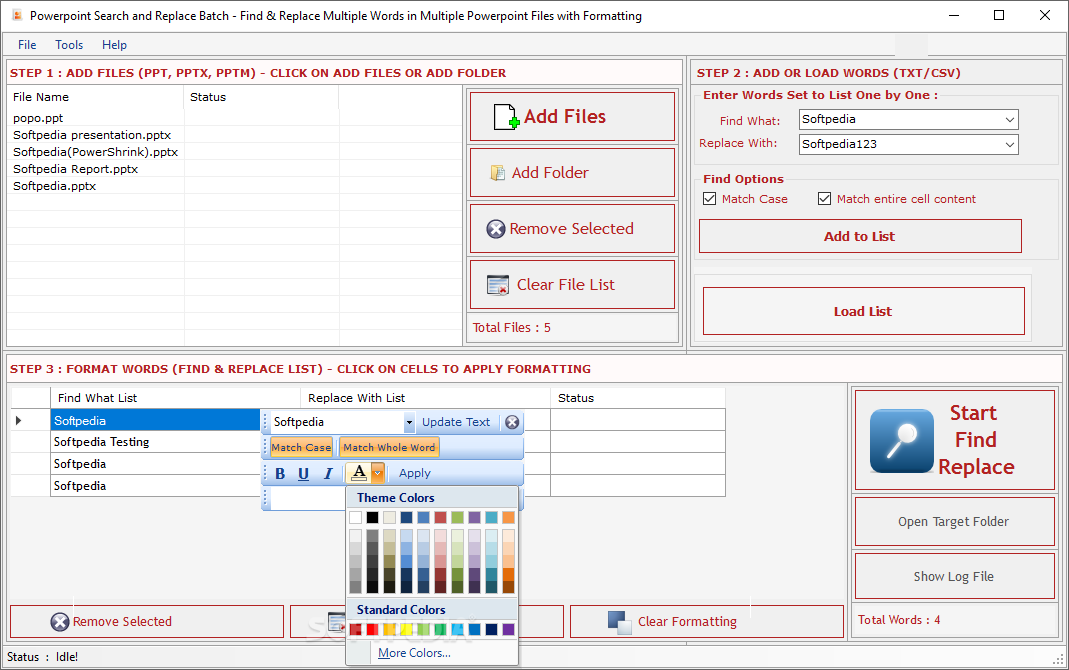
Task: Click Load List button
Action: coord(863,311)
